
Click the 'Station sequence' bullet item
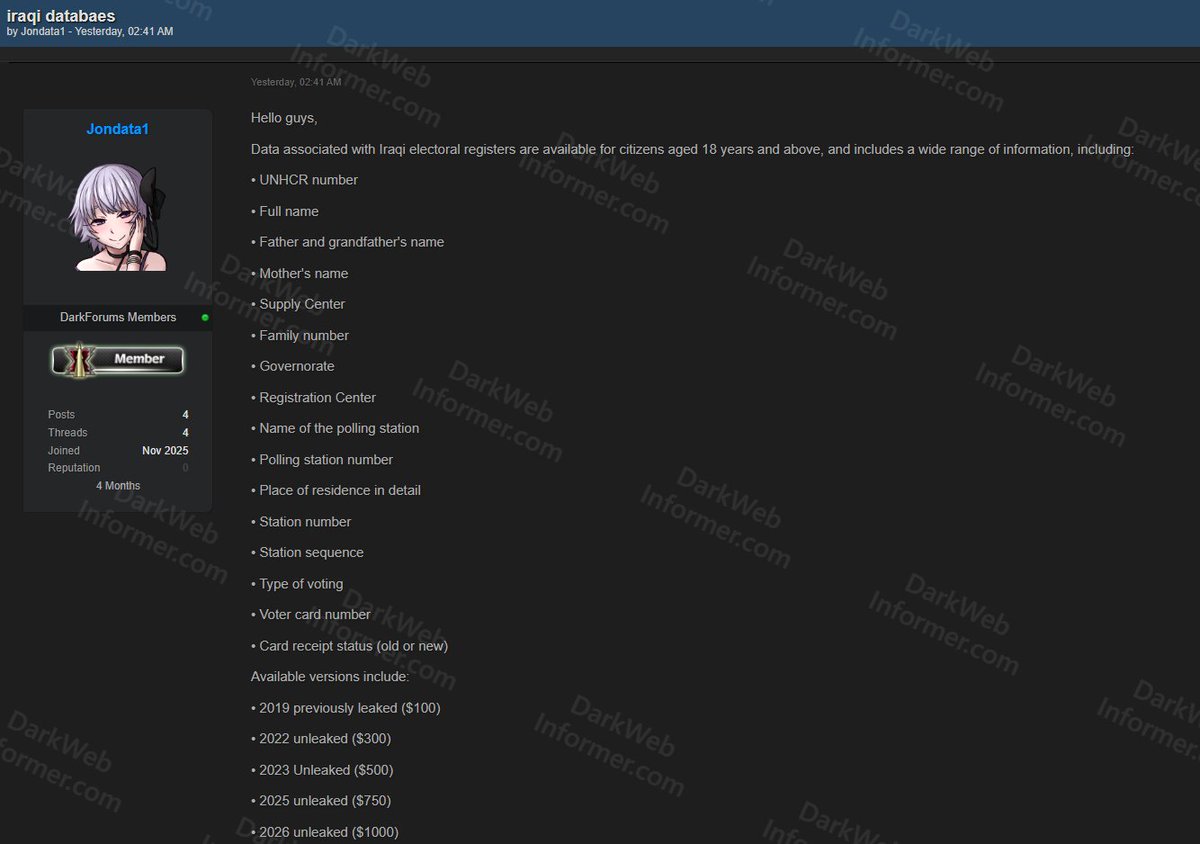tap(307, 552)
